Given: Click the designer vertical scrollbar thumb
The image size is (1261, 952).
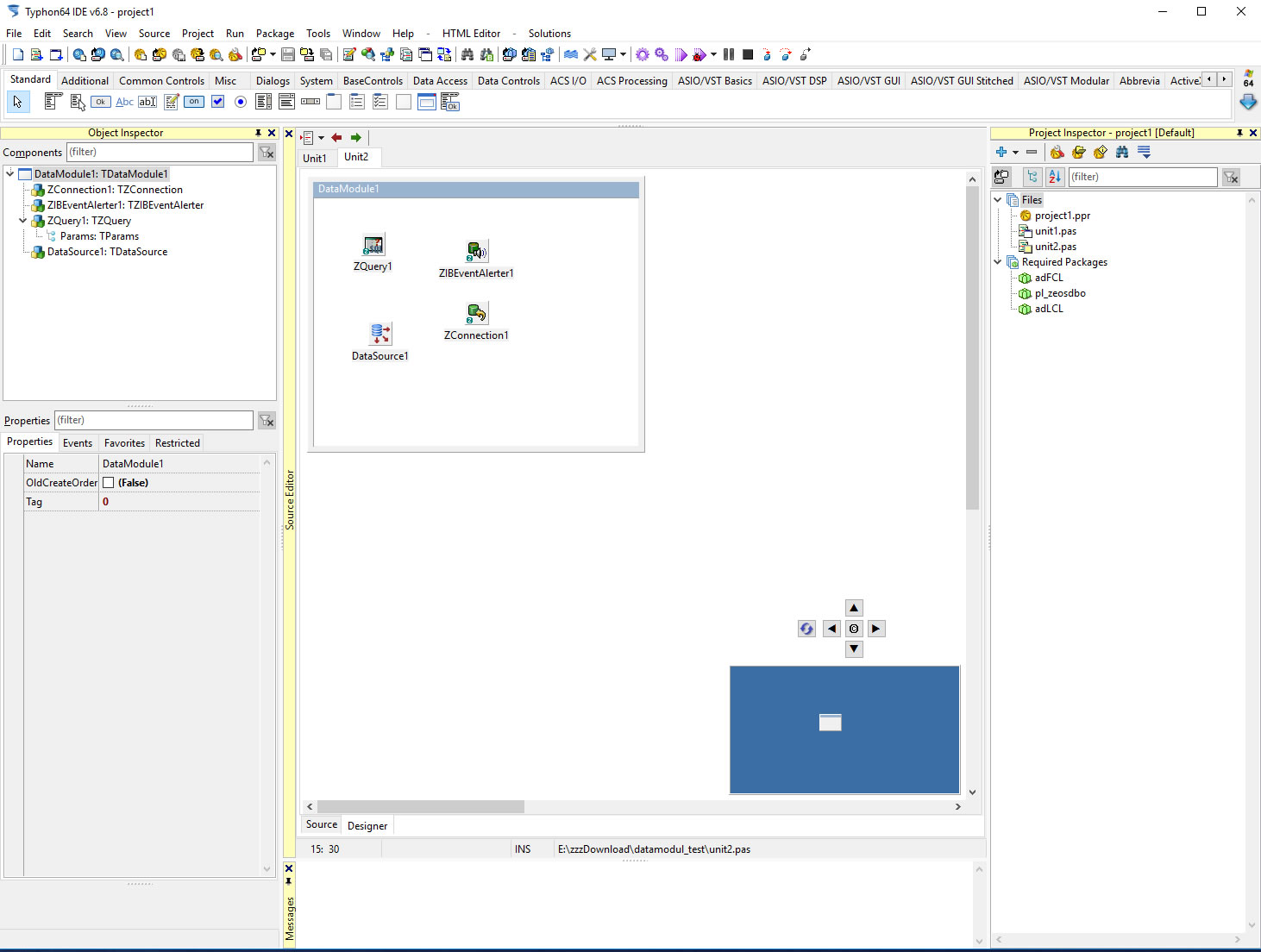Looking at the screenshot, I should (972, 348).
